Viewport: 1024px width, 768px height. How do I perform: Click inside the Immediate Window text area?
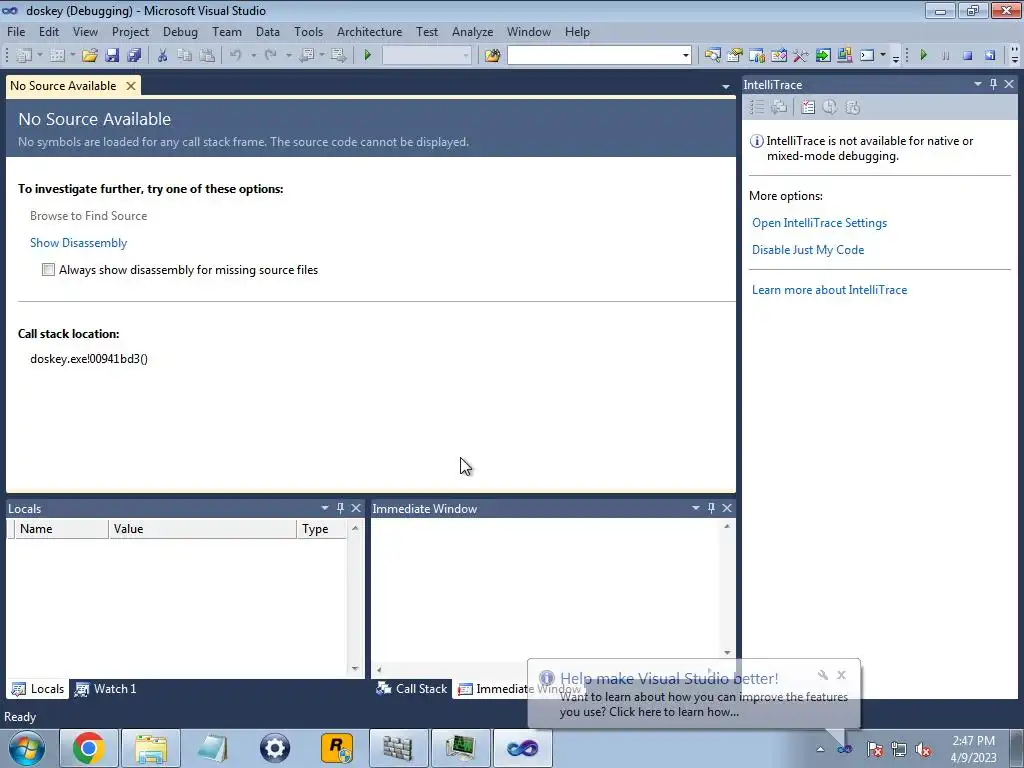click(546, 588)
